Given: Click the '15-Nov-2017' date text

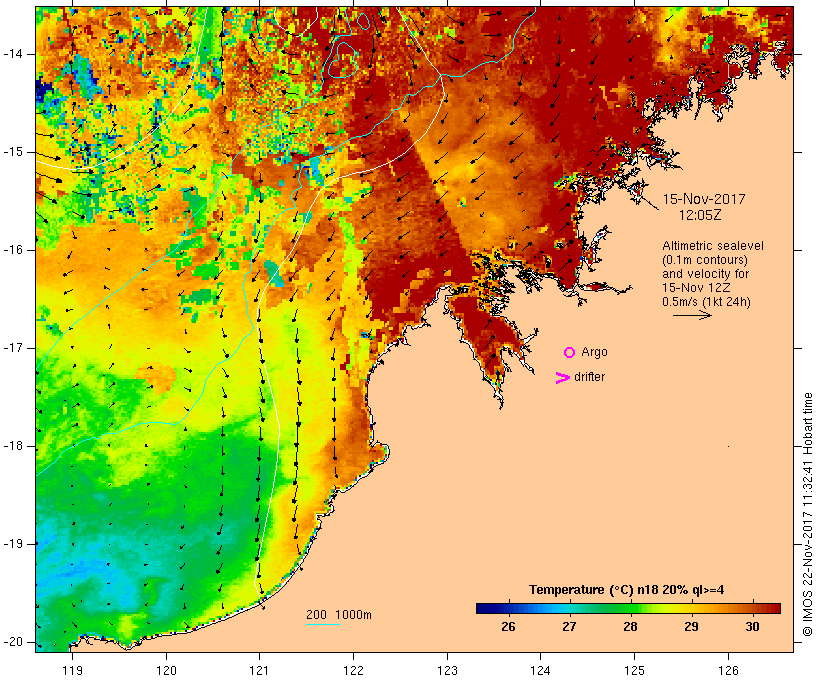Looking at the screenshot, I should tap(704, 199).
